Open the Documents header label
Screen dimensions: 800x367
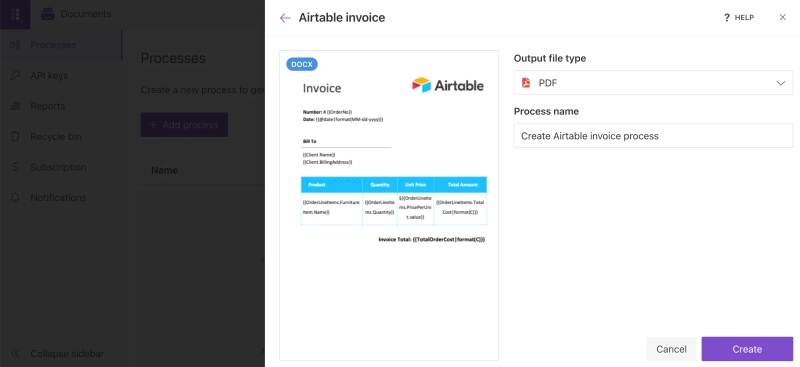tap(86, 14)
